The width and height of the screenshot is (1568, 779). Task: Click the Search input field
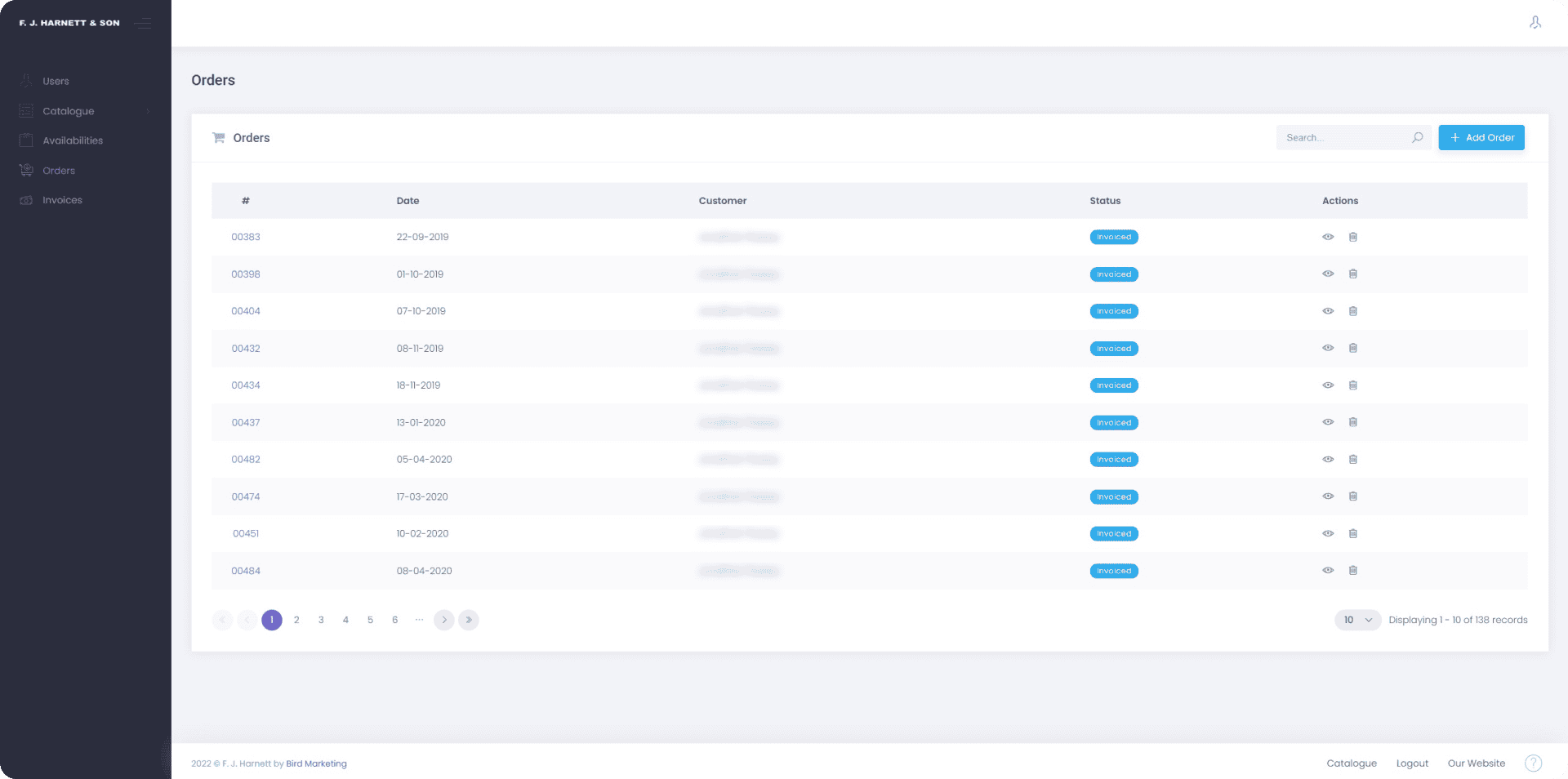(x=1343, y=138)
